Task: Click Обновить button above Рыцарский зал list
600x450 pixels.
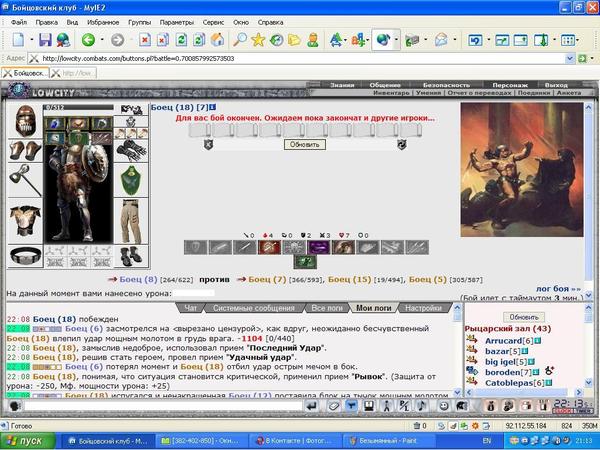Action: tap(523, 317)
